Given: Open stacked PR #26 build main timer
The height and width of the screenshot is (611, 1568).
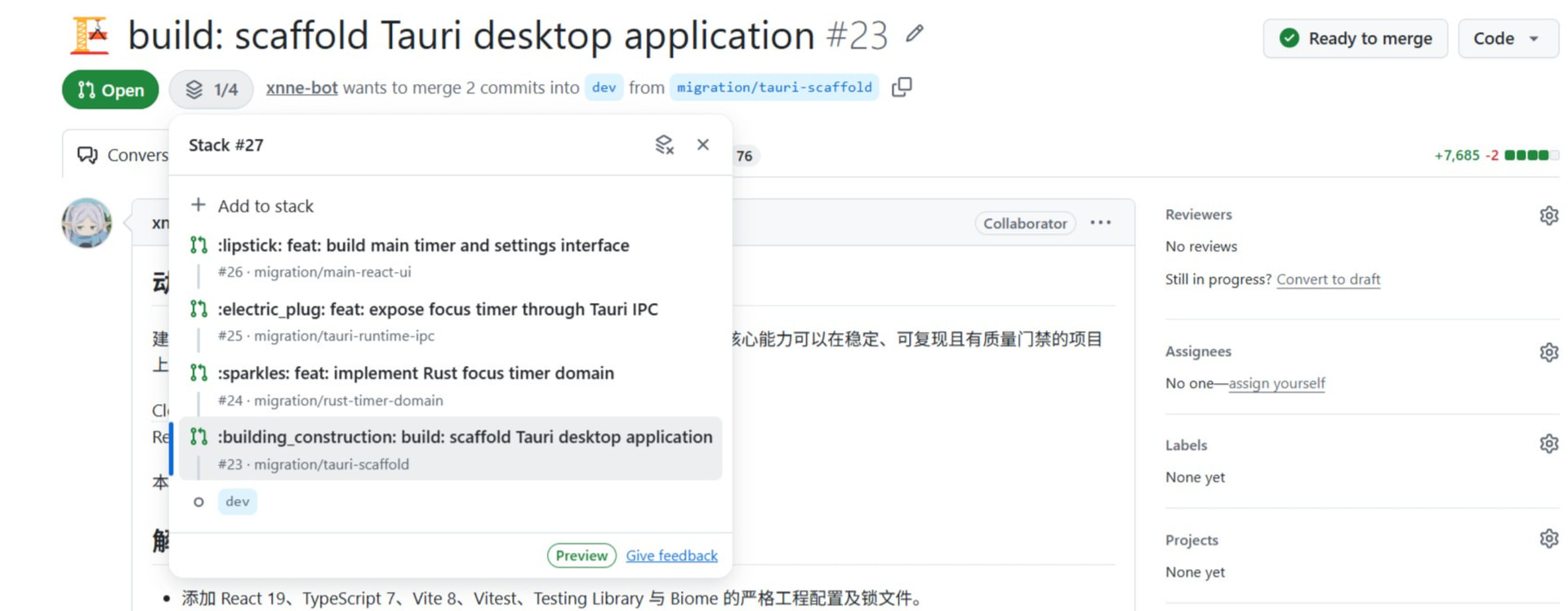Looking at the screenshot, I should click(x=450, y=258).
